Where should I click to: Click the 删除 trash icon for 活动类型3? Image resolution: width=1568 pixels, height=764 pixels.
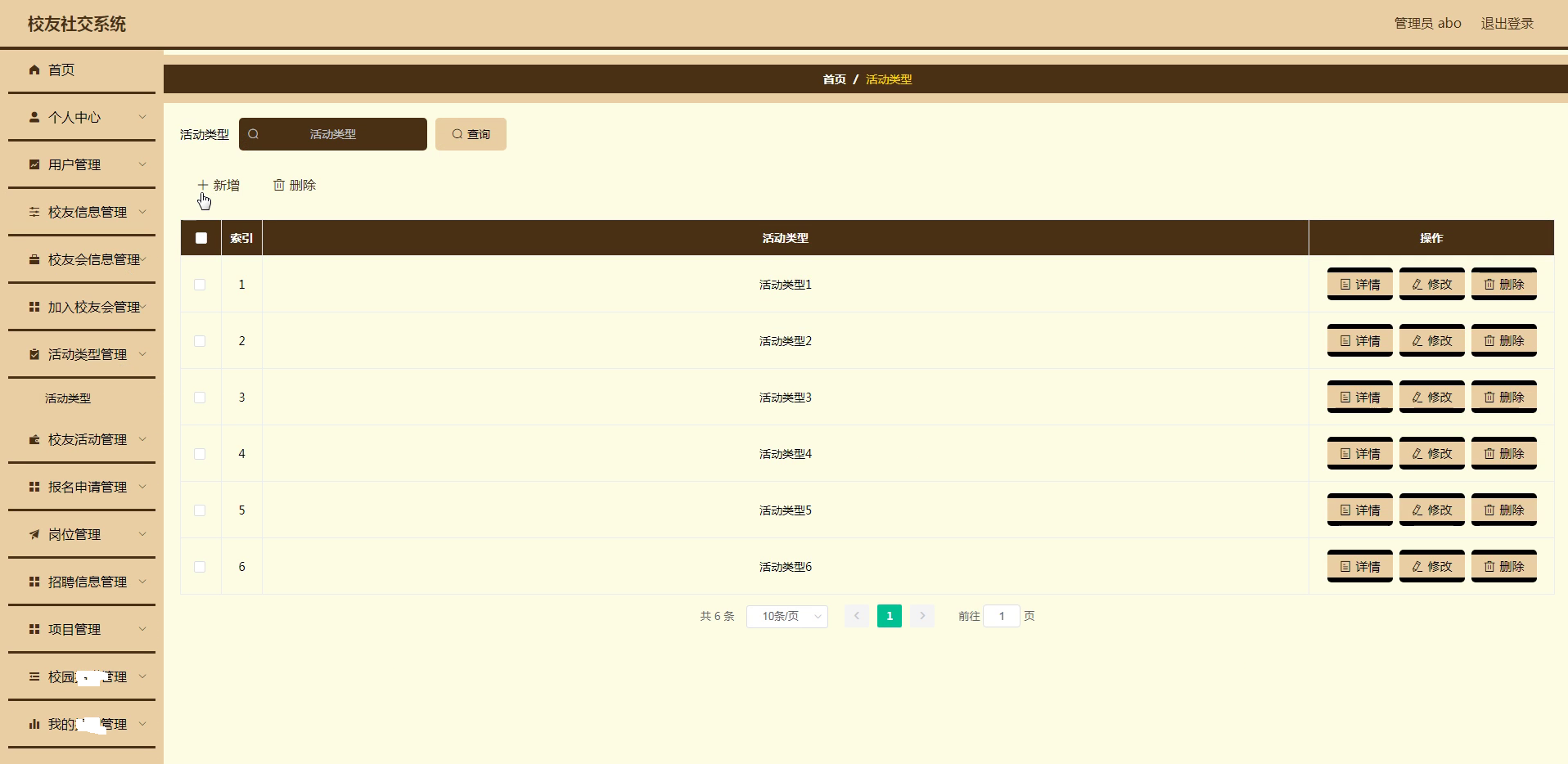[x=1489, y=398]
